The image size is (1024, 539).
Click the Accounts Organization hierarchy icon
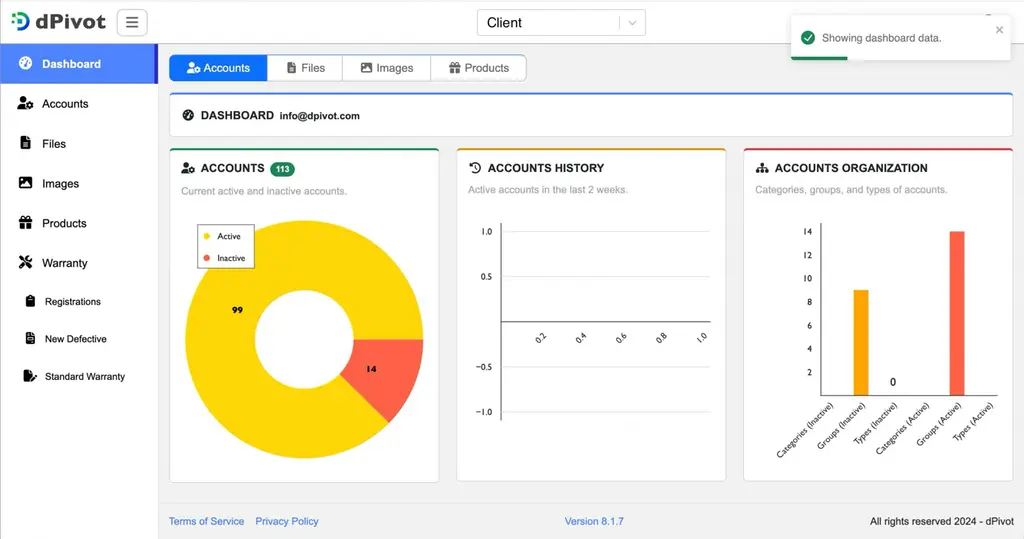click(762, 168)
